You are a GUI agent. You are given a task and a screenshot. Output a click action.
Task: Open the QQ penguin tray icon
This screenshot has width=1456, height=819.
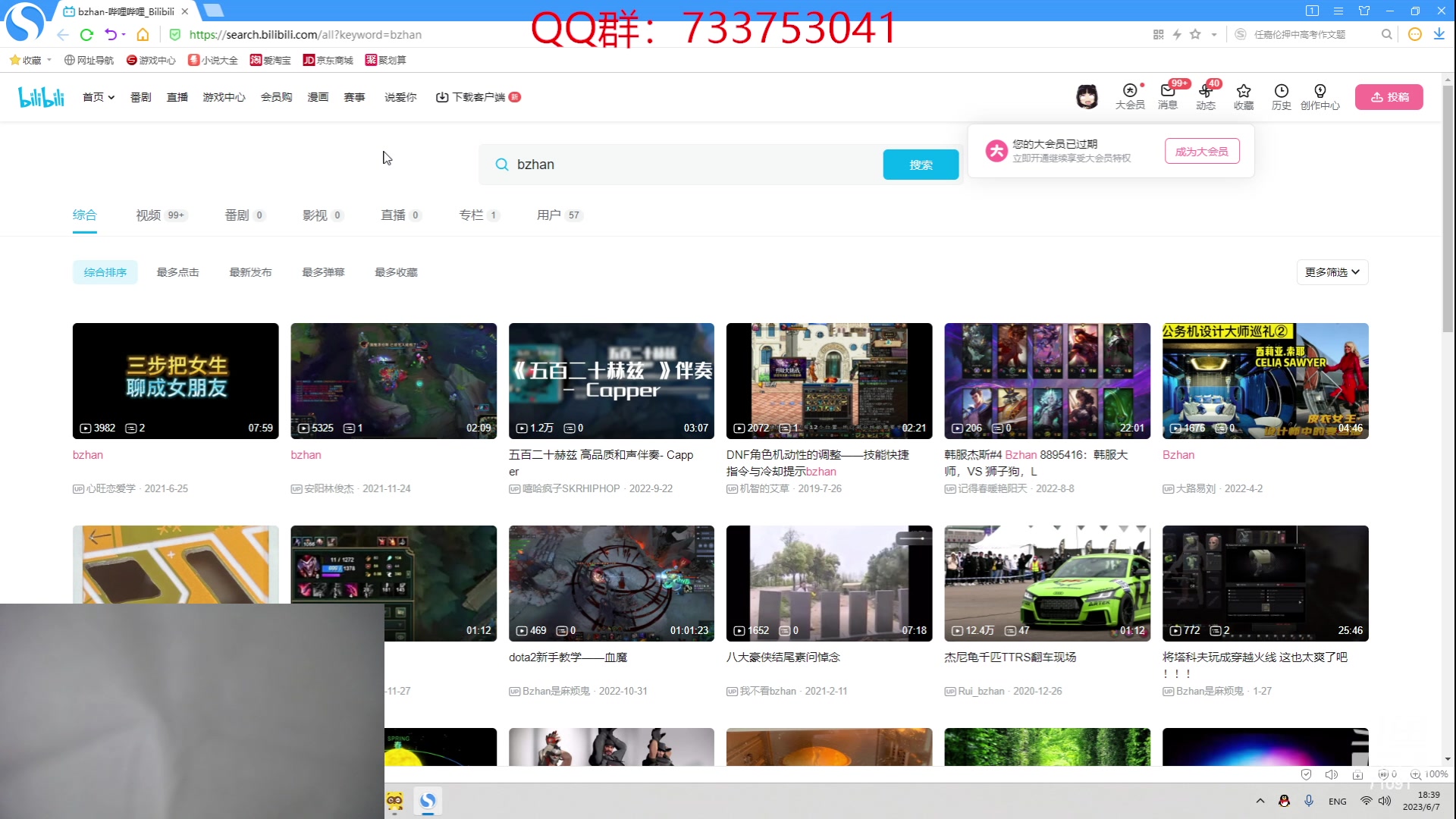1284,801
